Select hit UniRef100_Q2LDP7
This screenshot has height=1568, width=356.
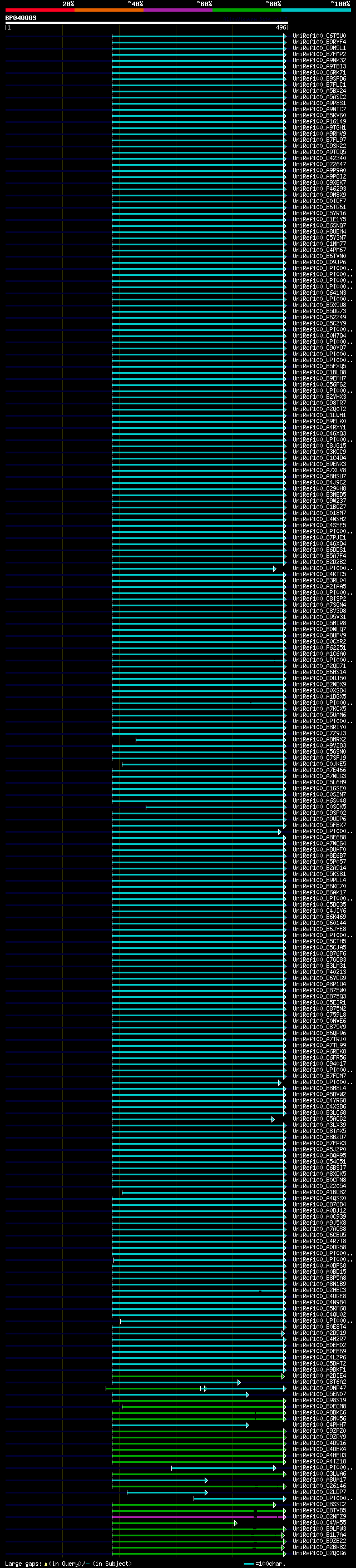[319, 1492]
